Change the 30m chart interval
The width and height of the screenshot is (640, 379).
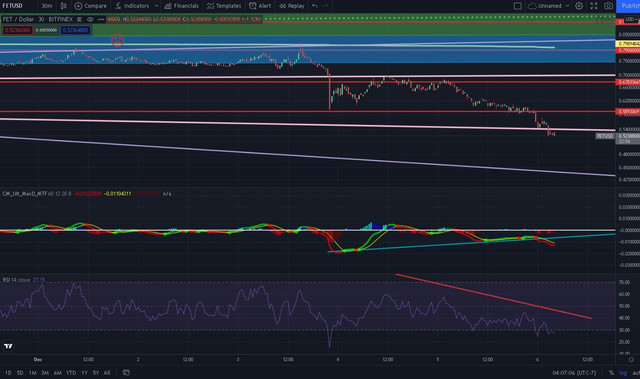click(x=47, y=6)
